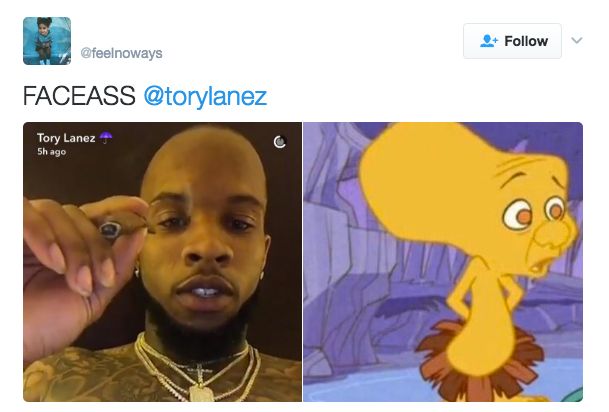
Task: Click the gold pendant on the necklace
Action: point(199,389)
